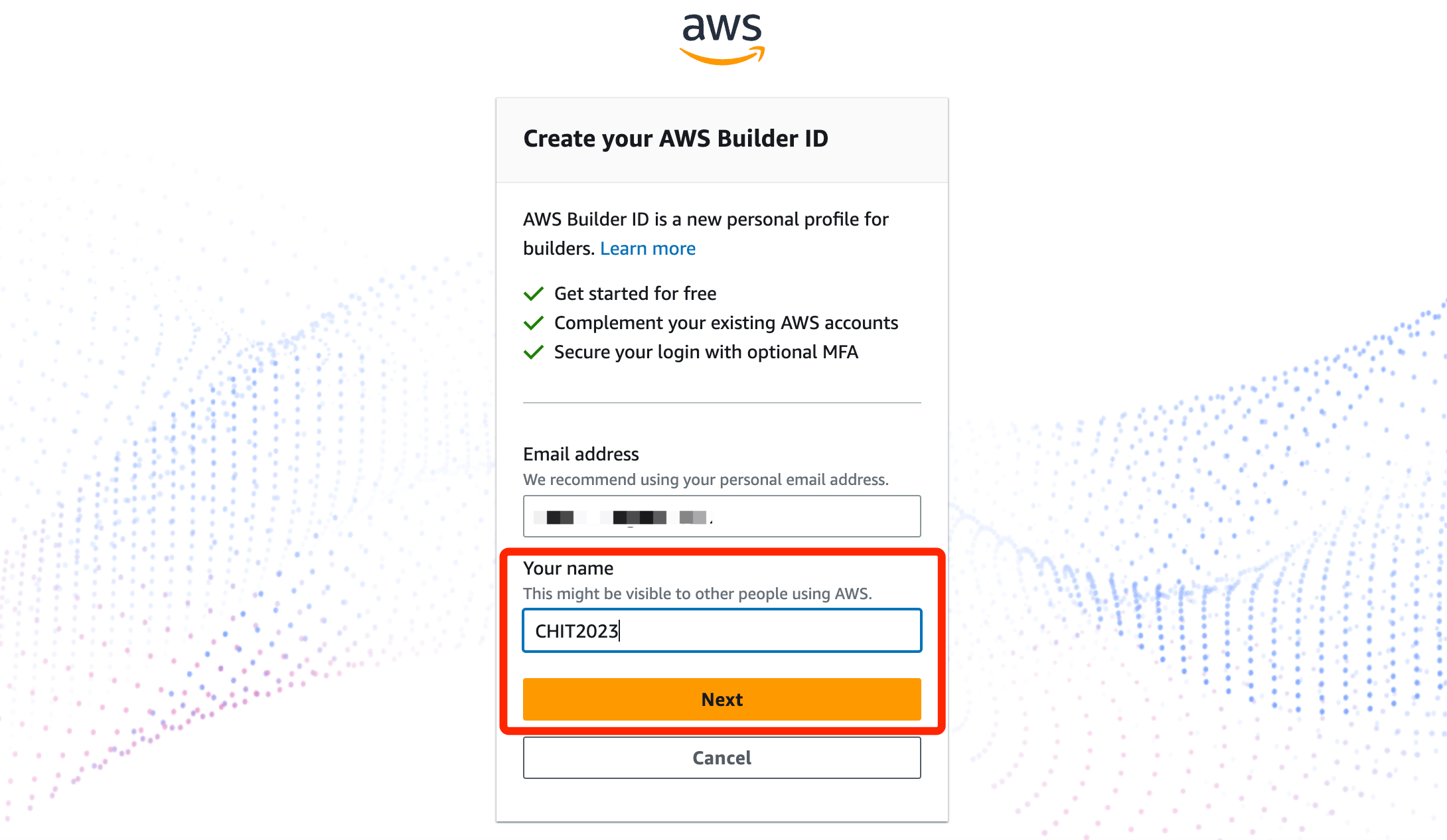Click the 'visible to other people' hint text
Image resolution: width=1447 pixels, height=840 pixels.
pos(698,593)
